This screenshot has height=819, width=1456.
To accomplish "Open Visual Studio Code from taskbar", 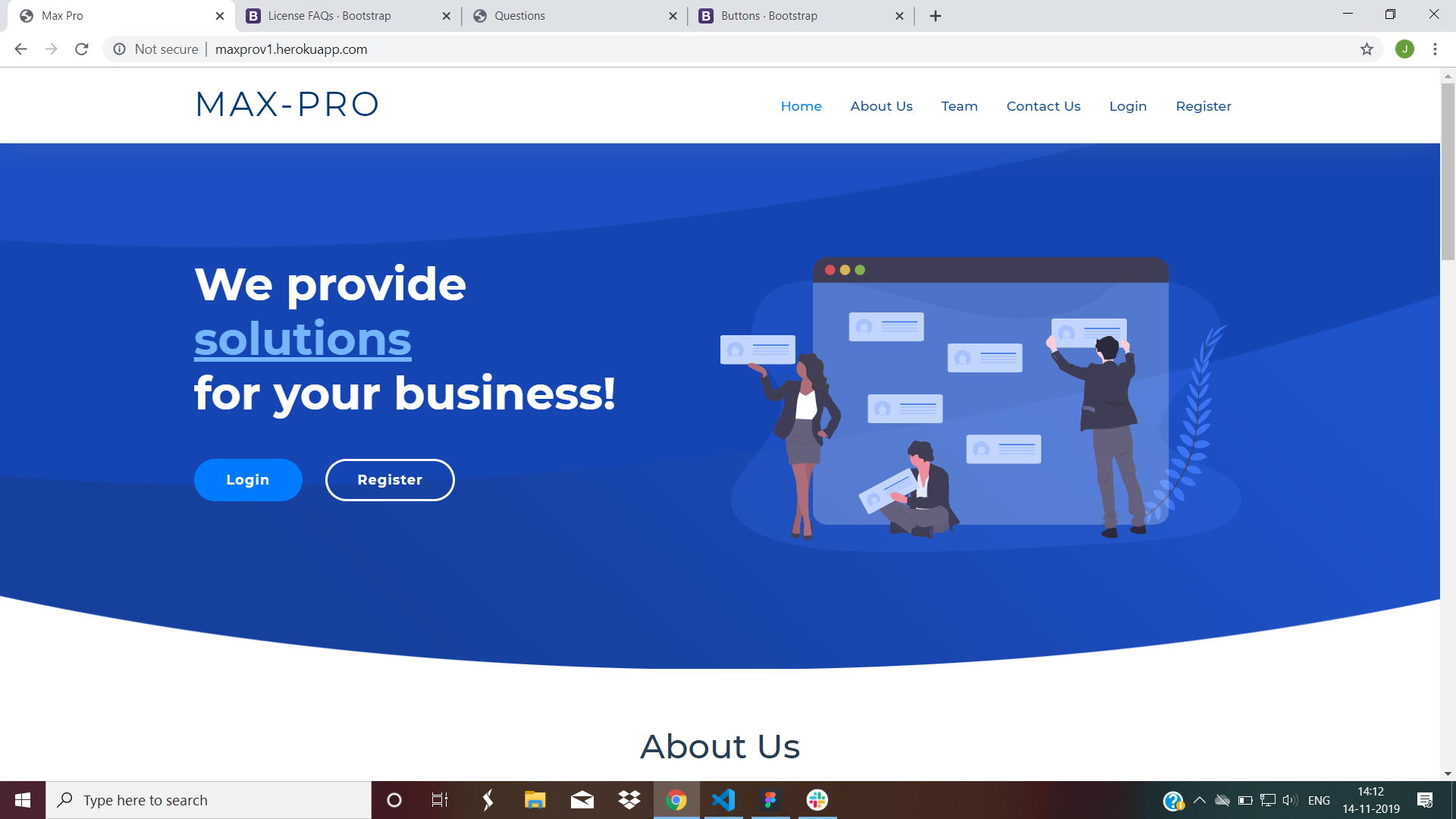I will pos(723,800).
